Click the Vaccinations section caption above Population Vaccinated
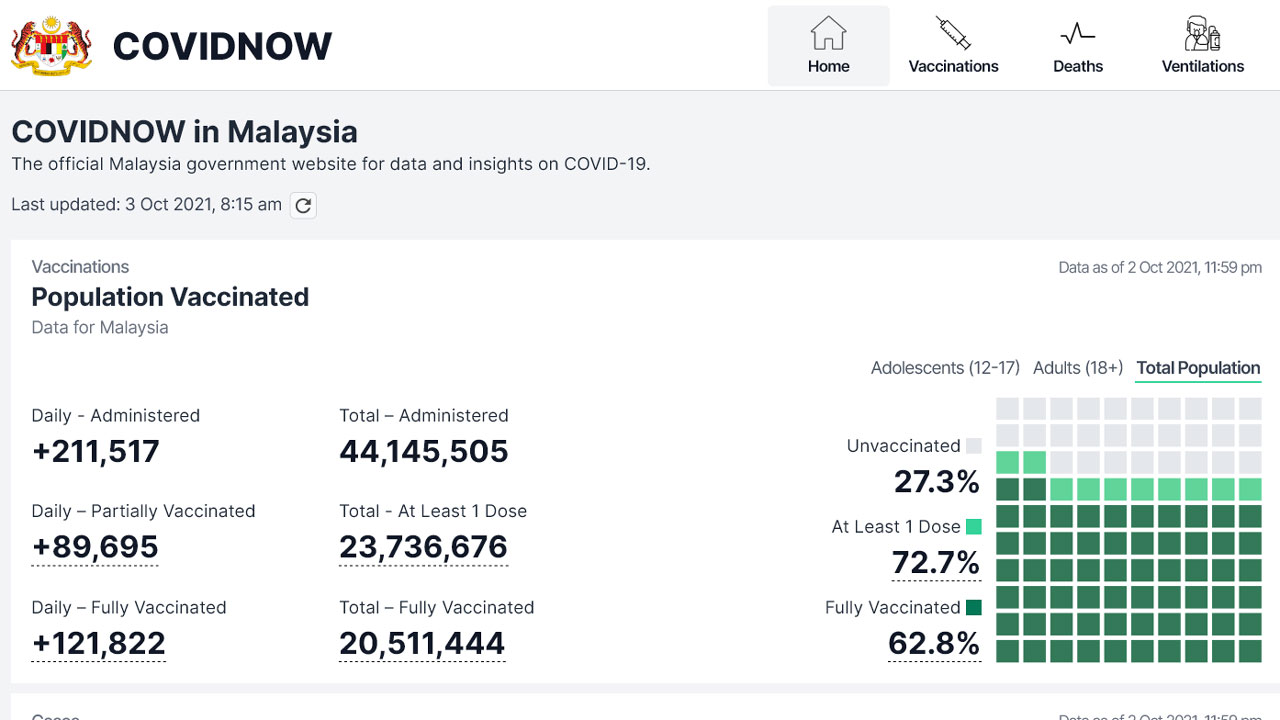Screen dimensions: 1280x720 80,267
